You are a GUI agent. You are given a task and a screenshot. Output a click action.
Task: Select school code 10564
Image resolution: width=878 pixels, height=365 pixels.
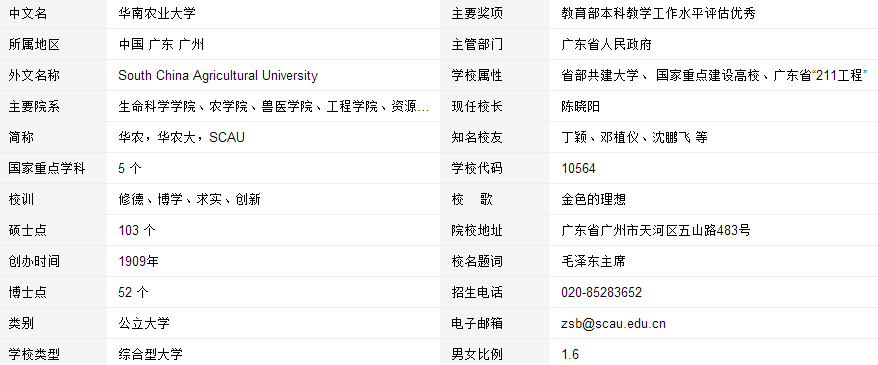pos(578,168)
